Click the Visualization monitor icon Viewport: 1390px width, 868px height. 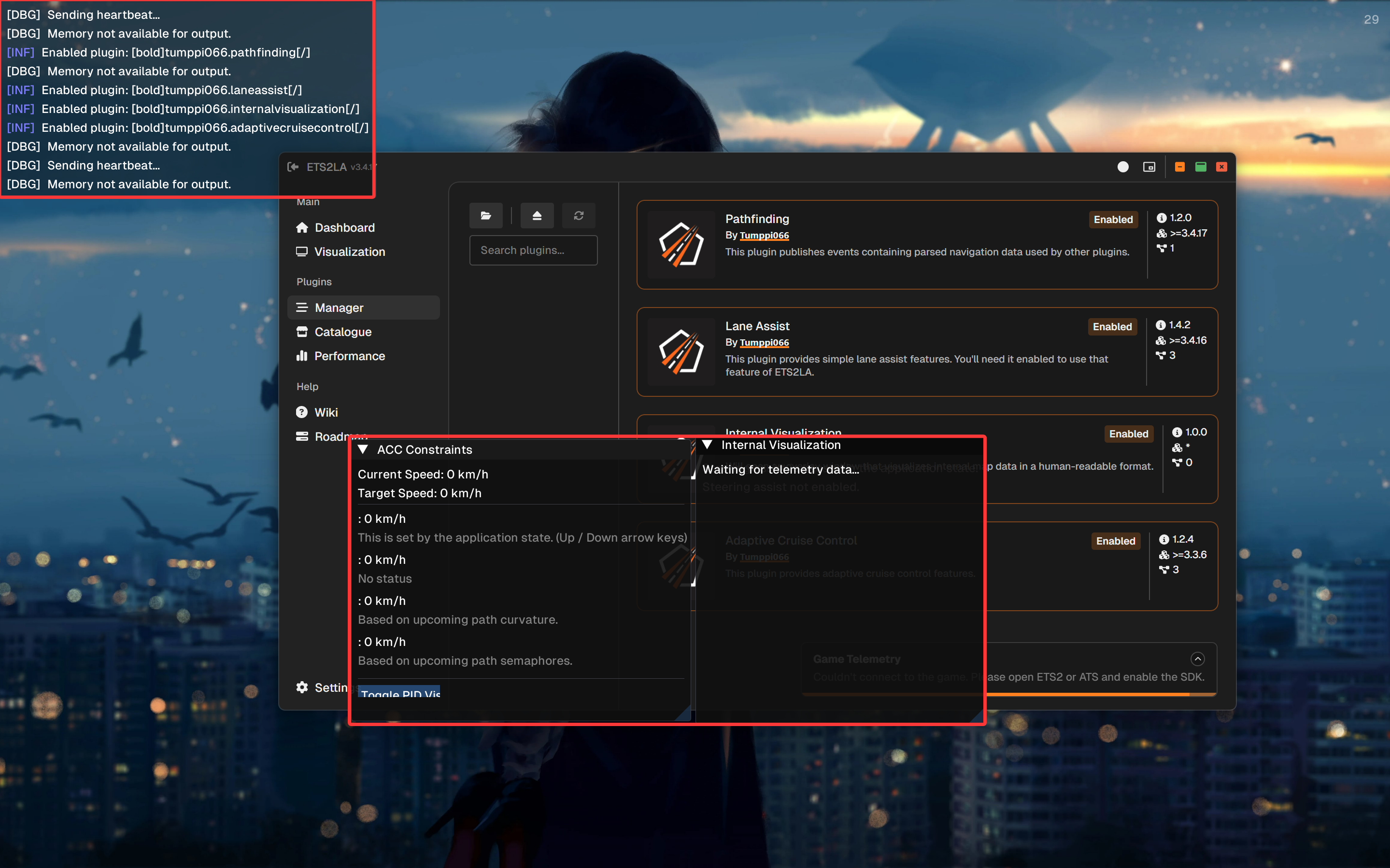point(301,252)
